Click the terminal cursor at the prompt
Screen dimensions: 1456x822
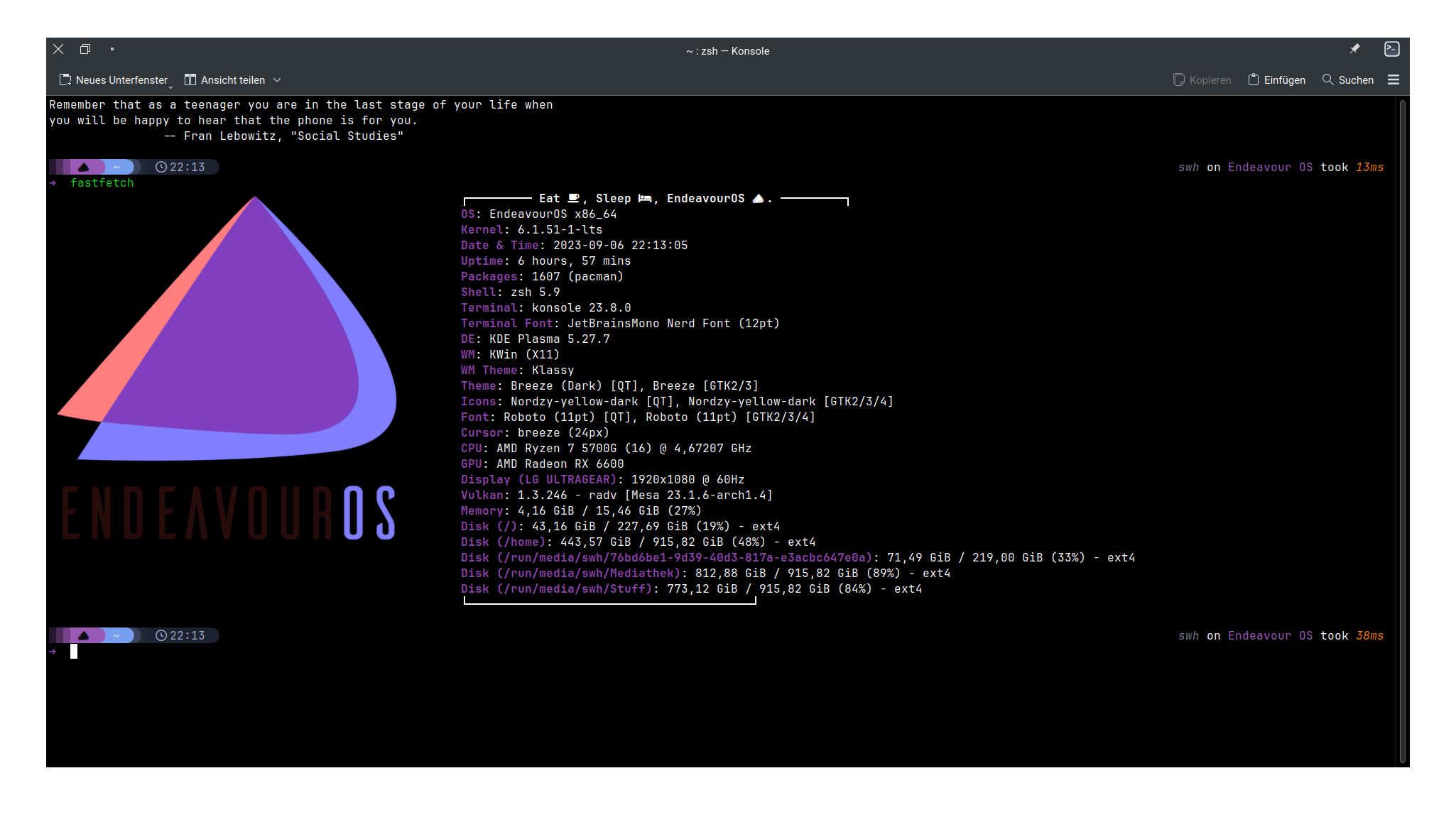(x=74, y=652)
